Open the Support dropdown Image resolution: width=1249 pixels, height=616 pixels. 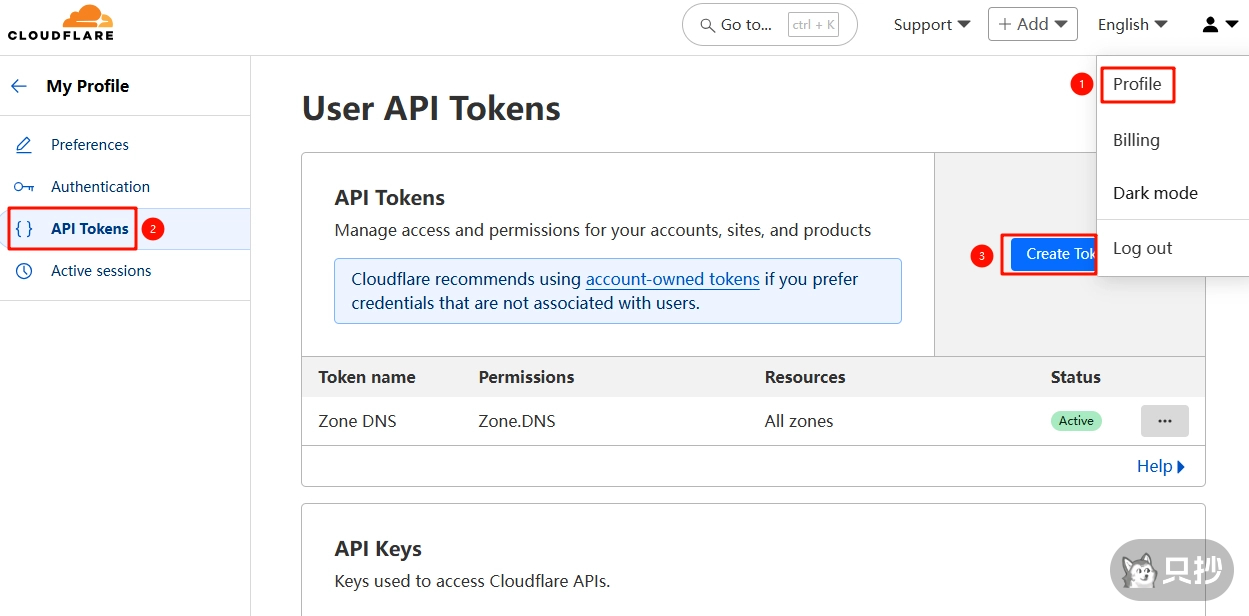(x=930, y=24)
